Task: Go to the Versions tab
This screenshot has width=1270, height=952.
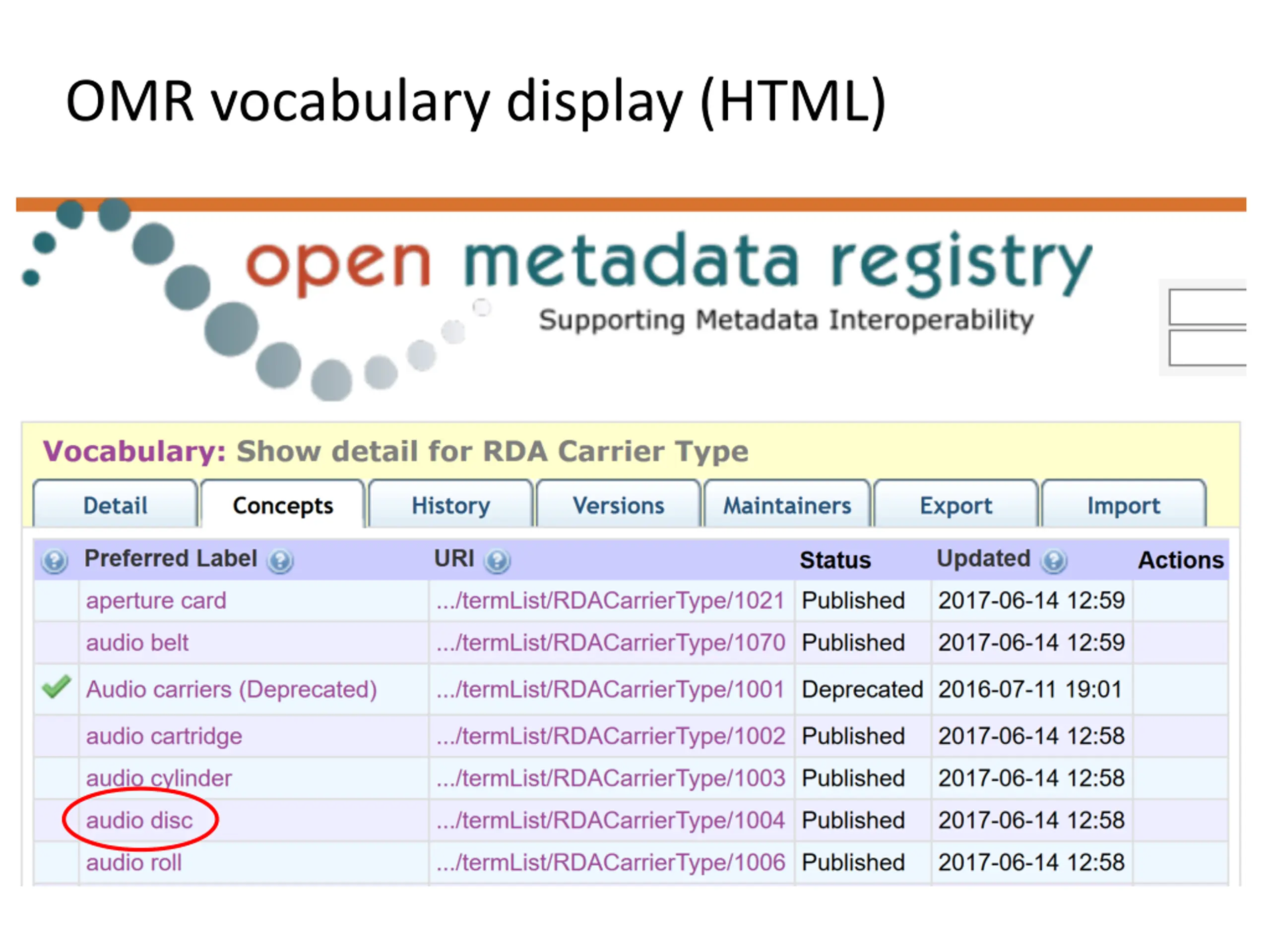Action: (x=618, y=505)
